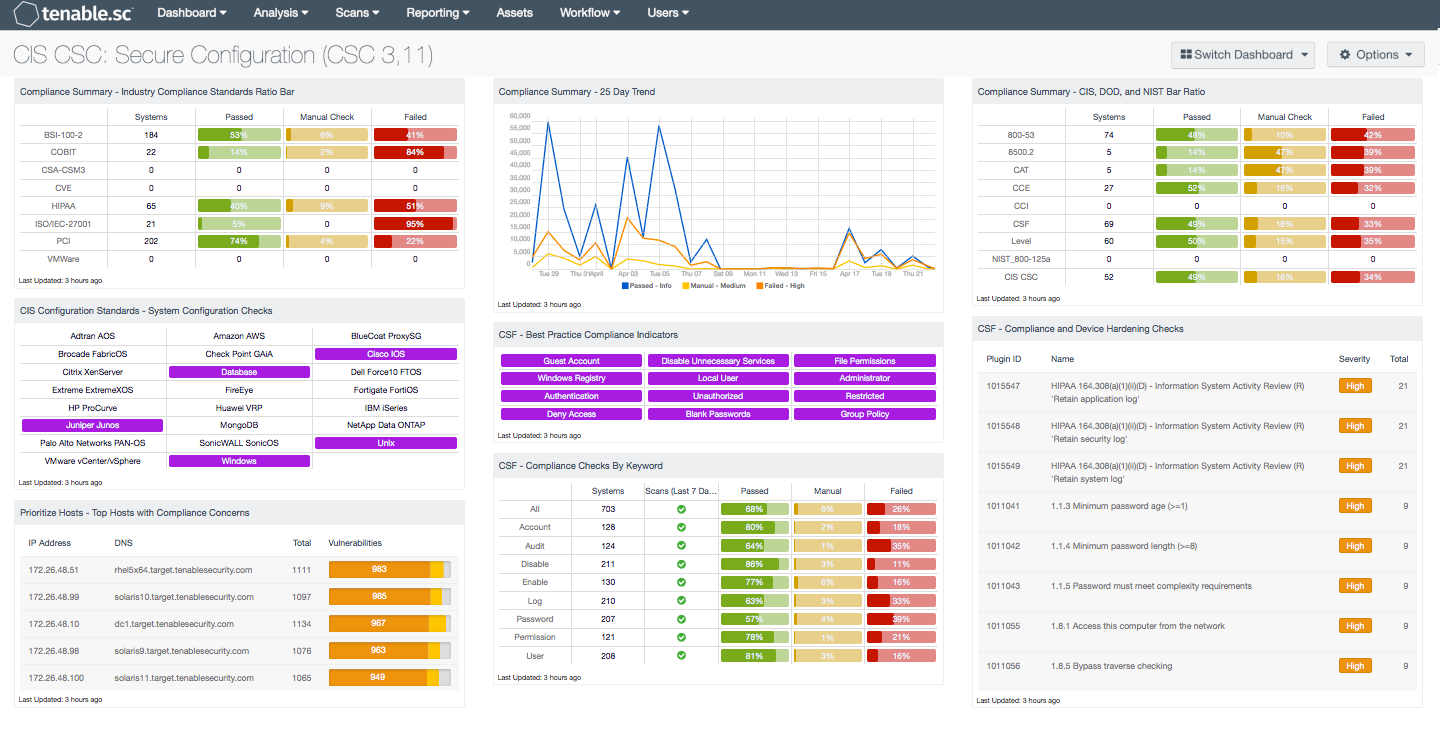Click the Local User indicator
The width and height of the screenshot is (1440, 752).
click(x=719, y=379)
